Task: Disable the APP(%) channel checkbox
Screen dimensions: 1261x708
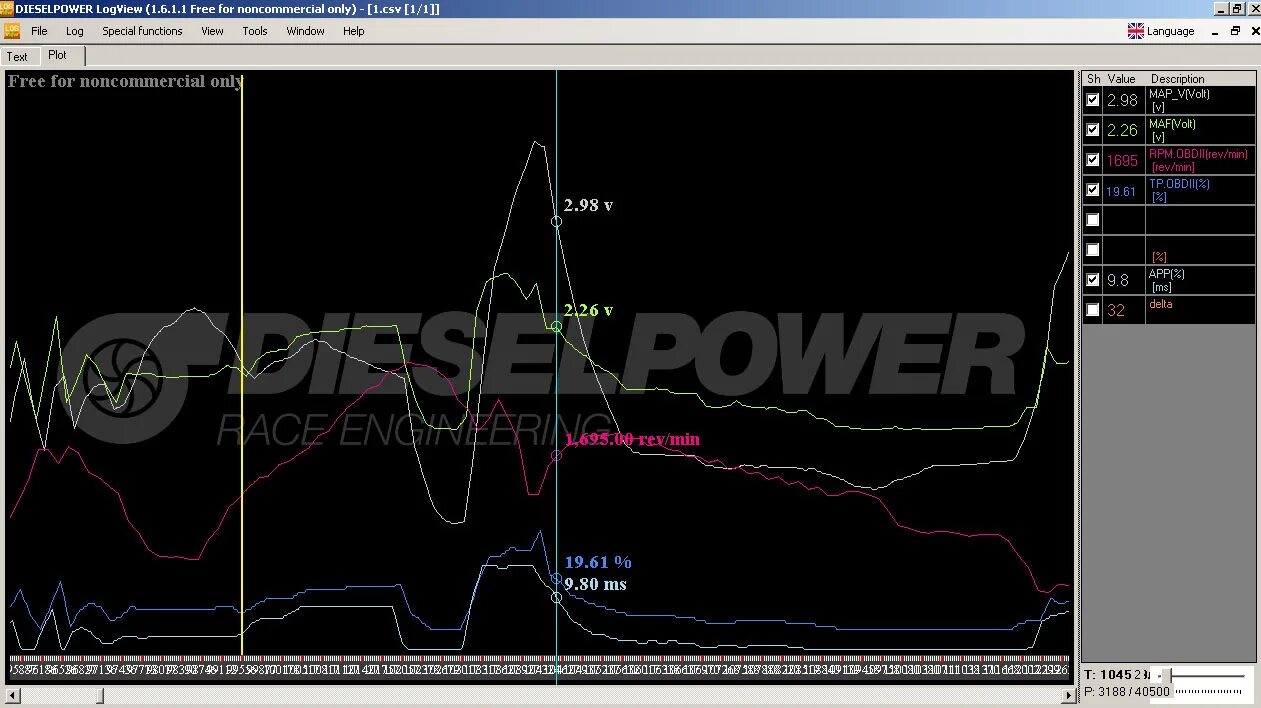Action: click(x=1093, y=280)
